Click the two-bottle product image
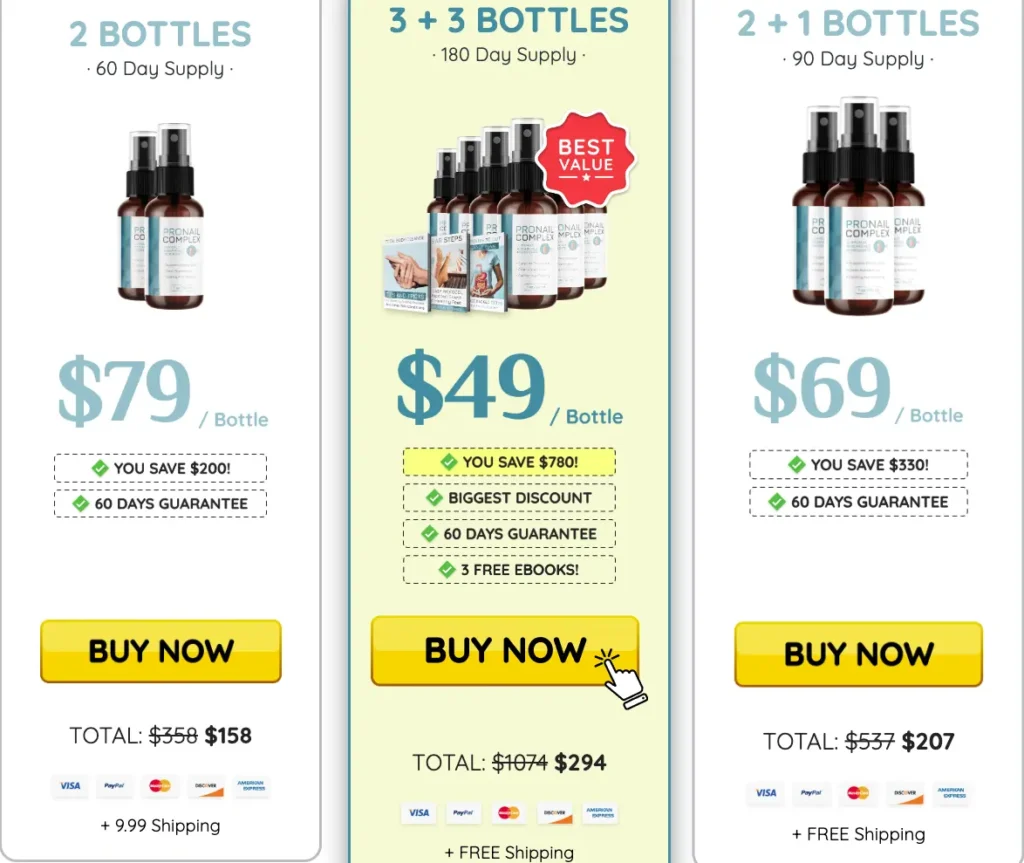This screenshot has width=1024, height=863. 161,216
